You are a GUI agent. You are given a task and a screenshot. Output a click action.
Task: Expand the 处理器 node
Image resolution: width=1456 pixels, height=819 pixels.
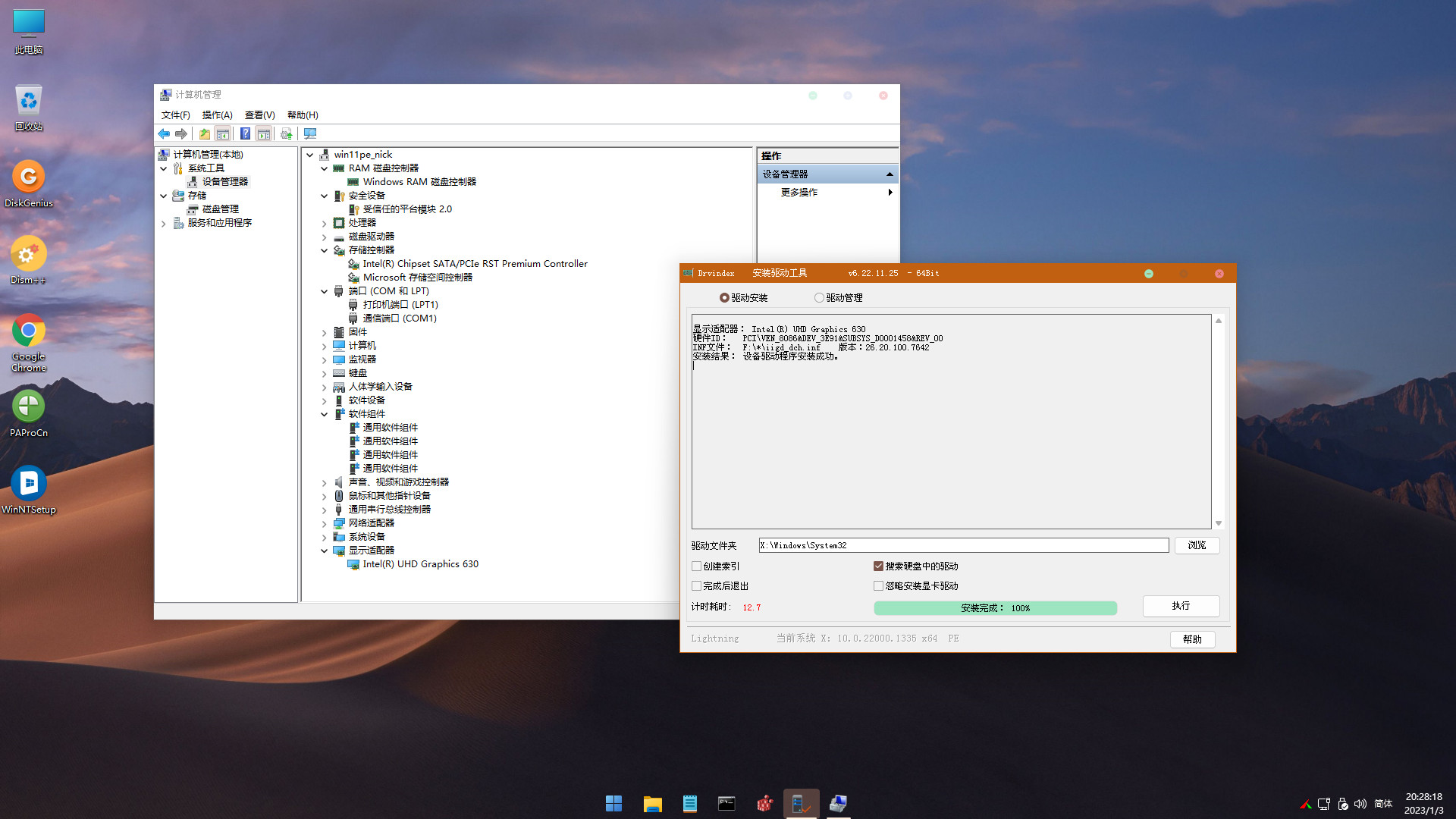pos(324,224)
